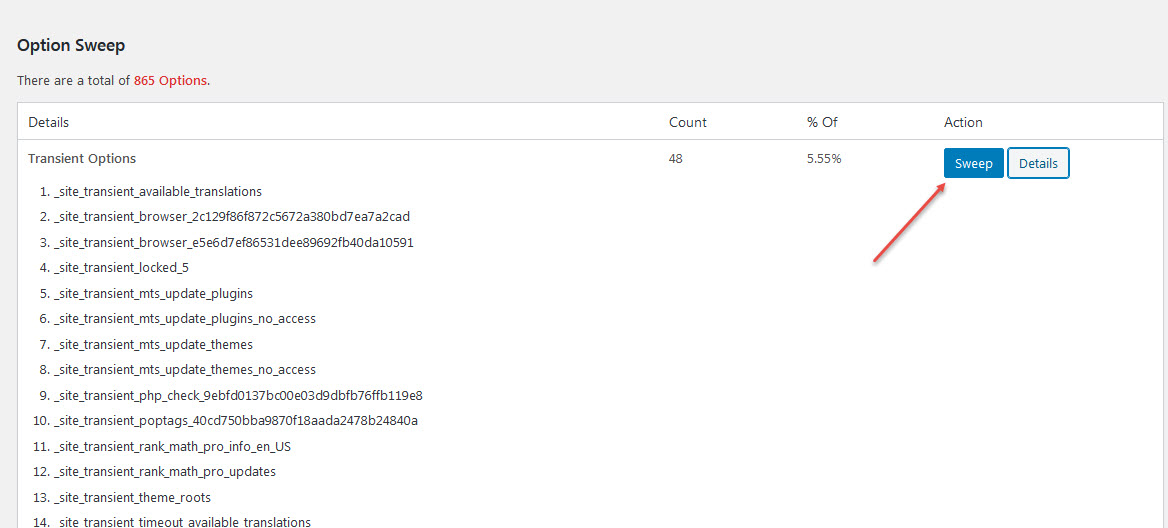Click the Details column header
Screen dimensions: 1168x528
click(x=48, y=122)
